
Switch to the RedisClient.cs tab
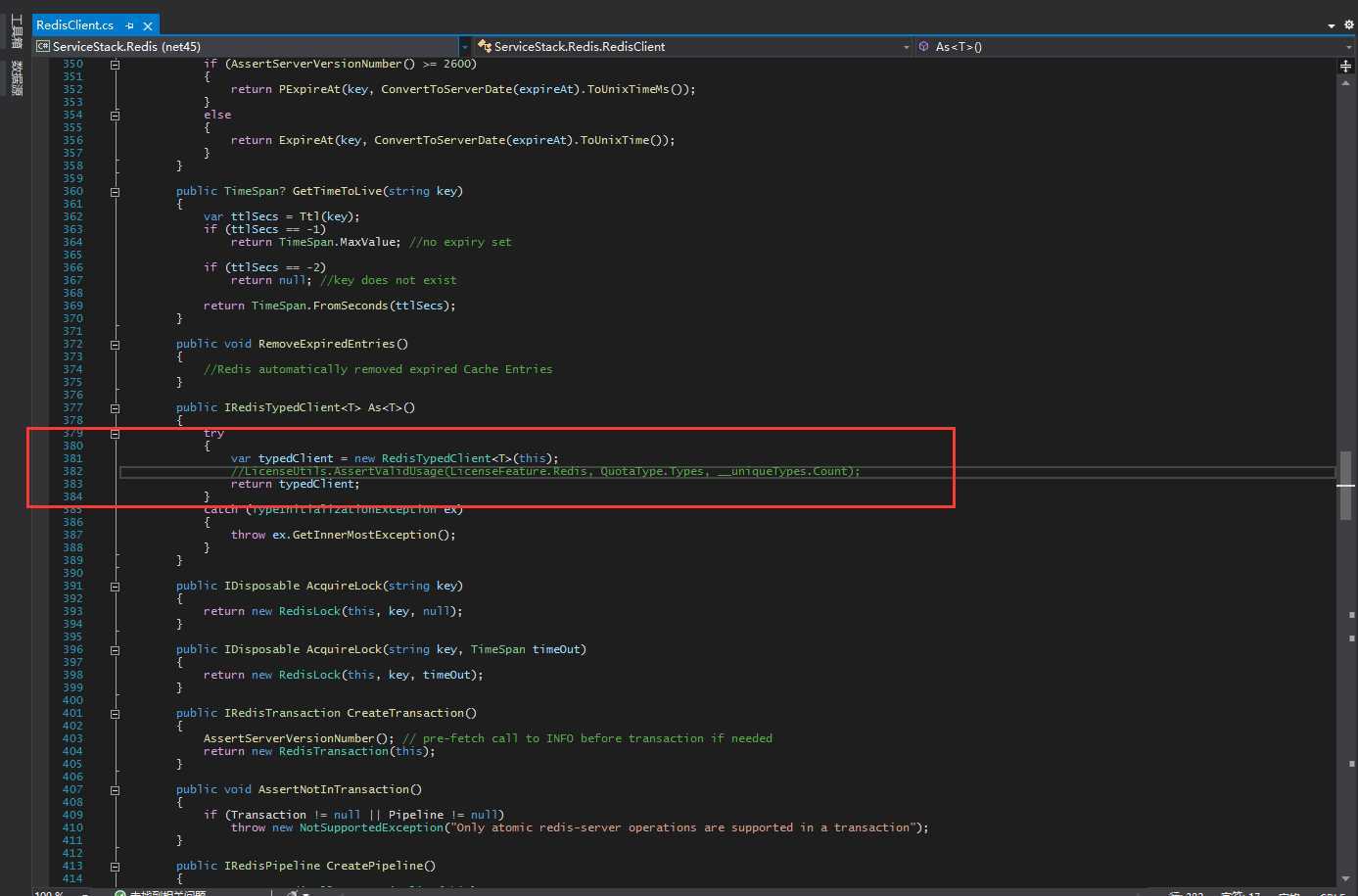click(74, 25)
